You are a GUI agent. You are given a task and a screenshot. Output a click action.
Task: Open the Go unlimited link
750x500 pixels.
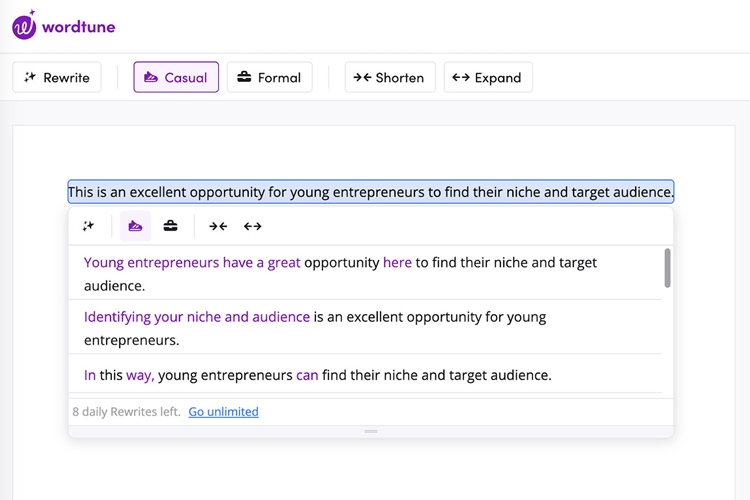tap(223, 411)
